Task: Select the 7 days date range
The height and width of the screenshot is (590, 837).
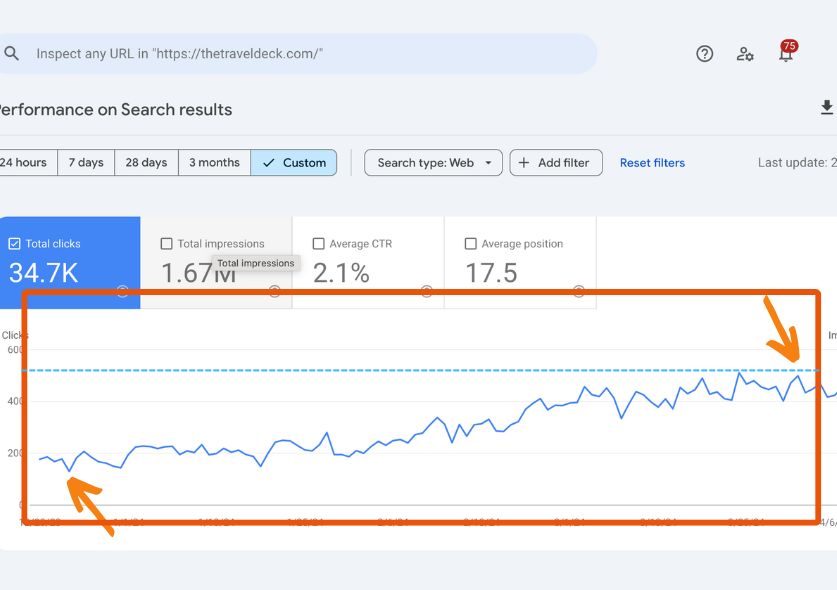Action: (x=86, y=163)
